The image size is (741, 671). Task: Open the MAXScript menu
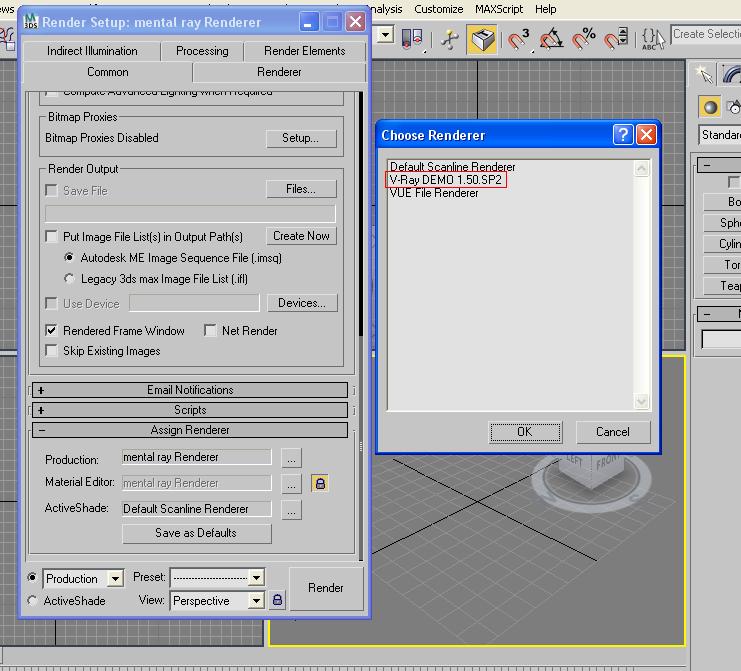[x=497, y=9]
